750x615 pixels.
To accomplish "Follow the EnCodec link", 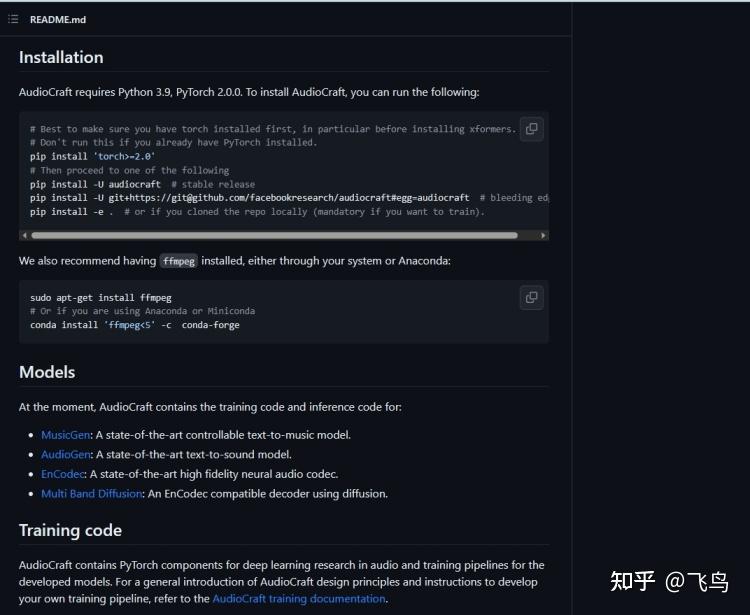I will click(x=63, y=474).
